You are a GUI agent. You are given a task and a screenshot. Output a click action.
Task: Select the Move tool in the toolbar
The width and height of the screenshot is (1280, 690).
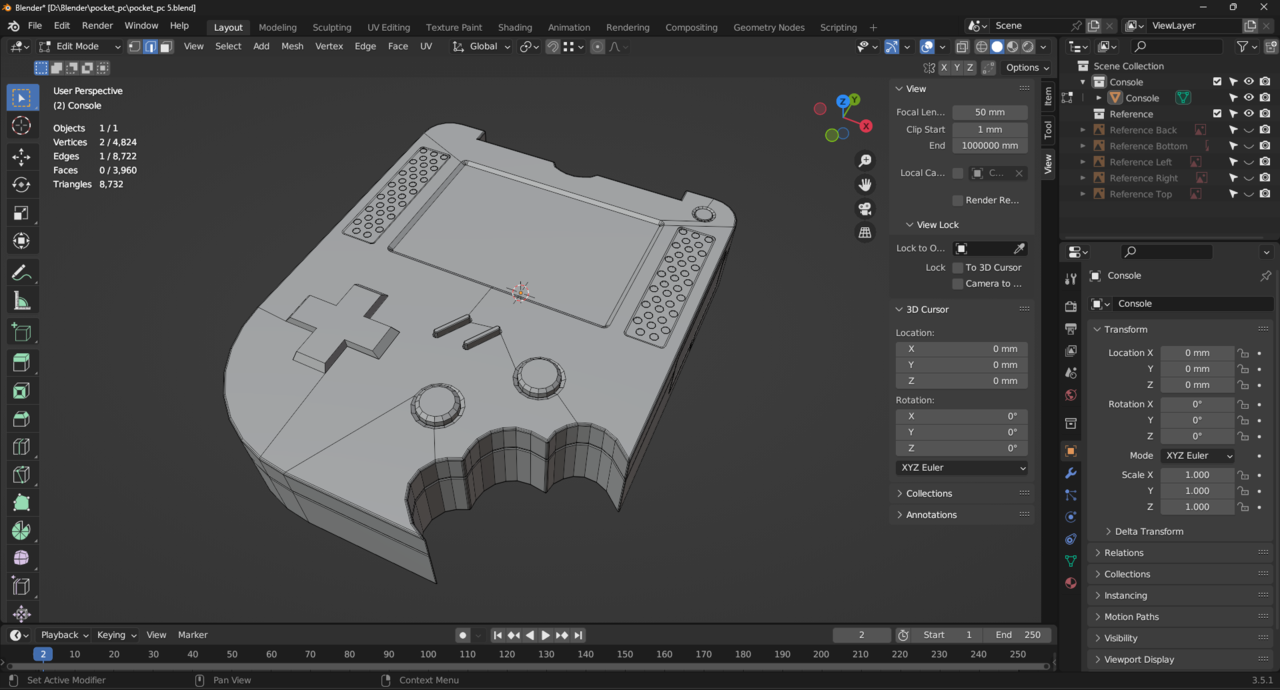click(21, 157)
